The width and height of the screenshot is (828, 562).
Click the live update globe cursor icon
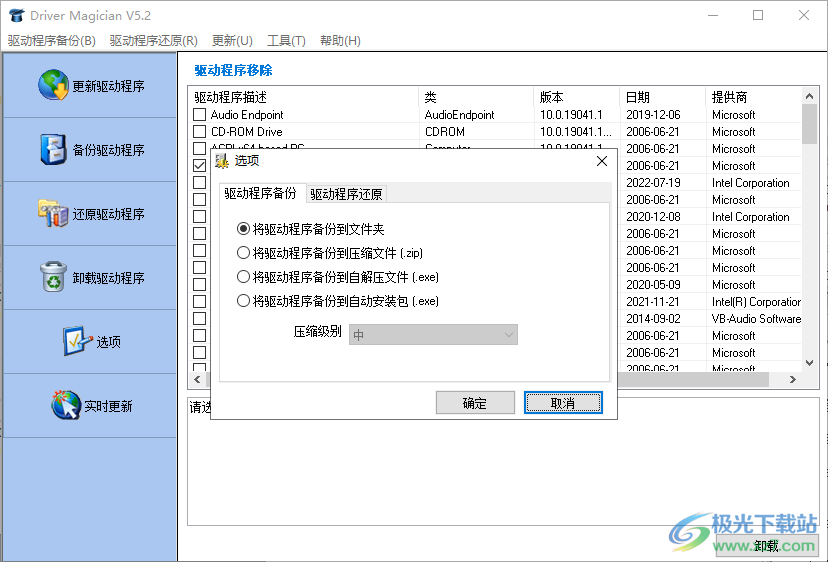[66, 405]
